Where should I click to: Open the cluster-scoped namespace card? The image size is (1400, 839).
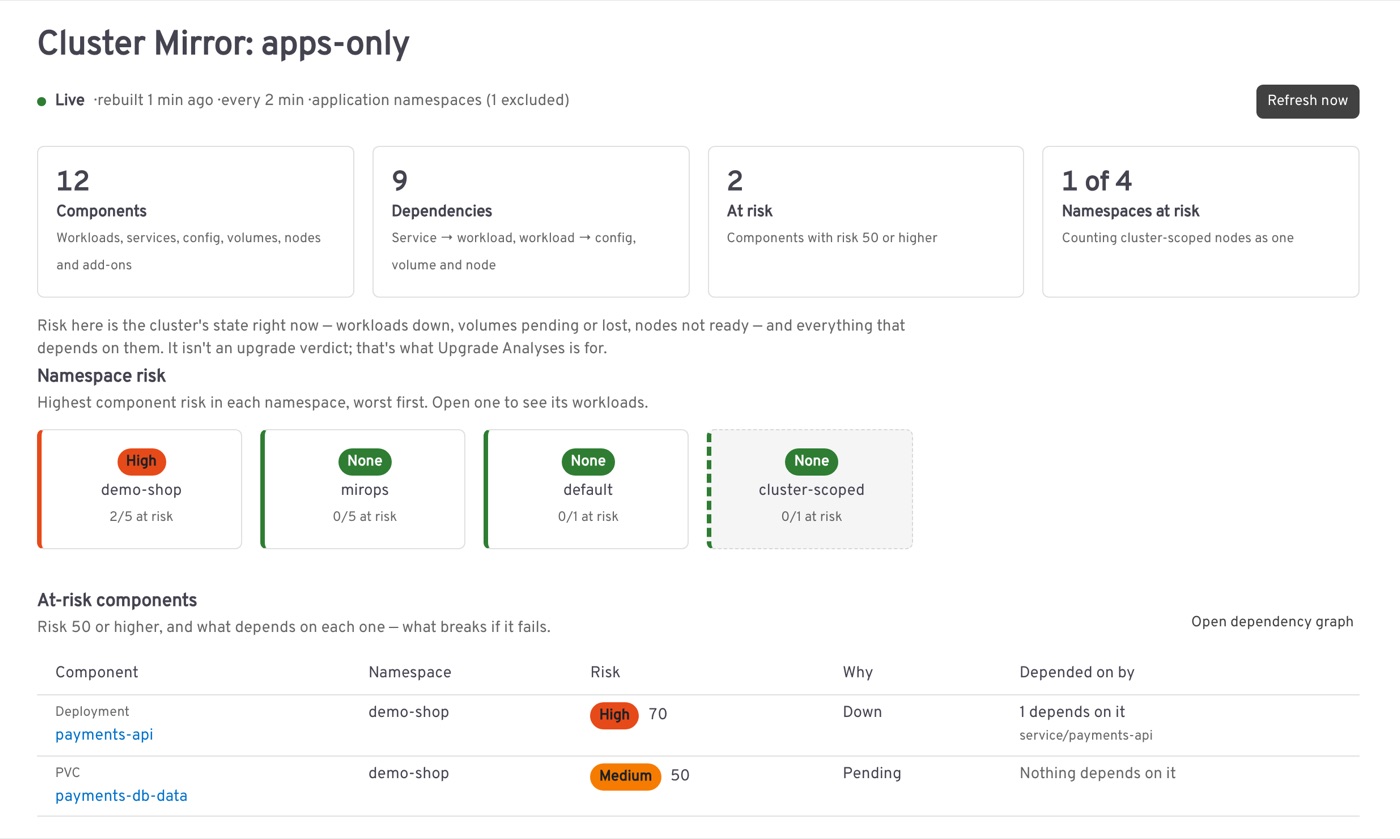(x=810, y=489)
